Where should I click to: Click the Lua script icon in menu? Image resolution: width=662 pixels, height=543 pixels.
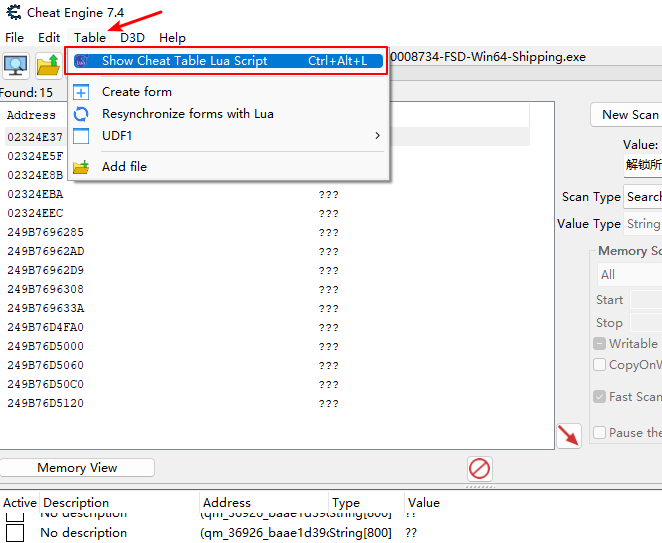point(81,61)
